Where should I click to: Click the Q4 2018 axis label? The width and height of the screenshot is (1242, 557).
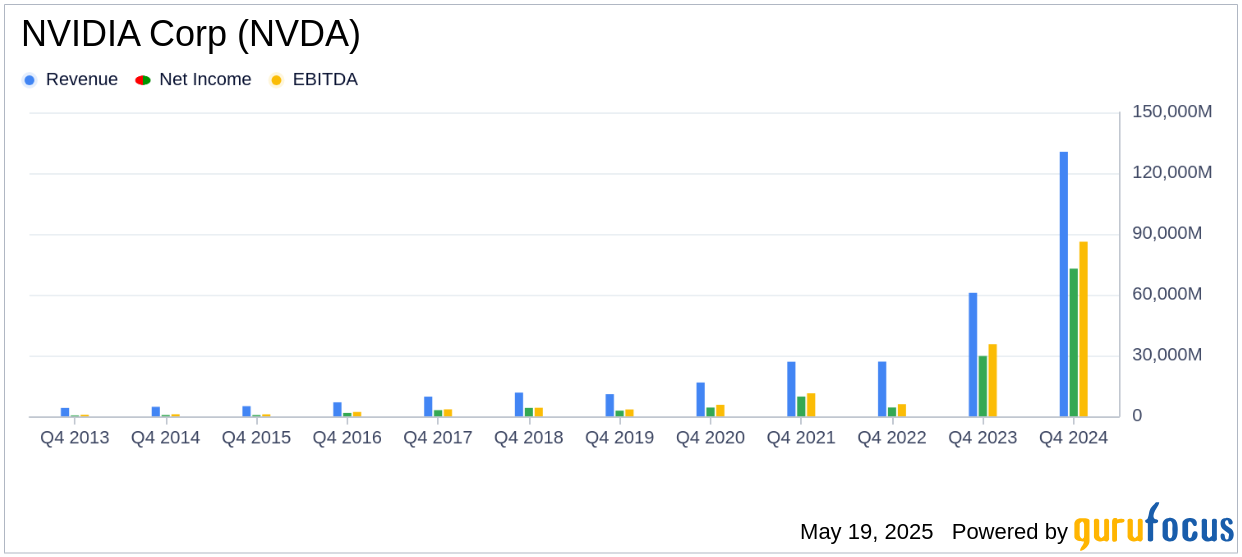tap(529, 438)
